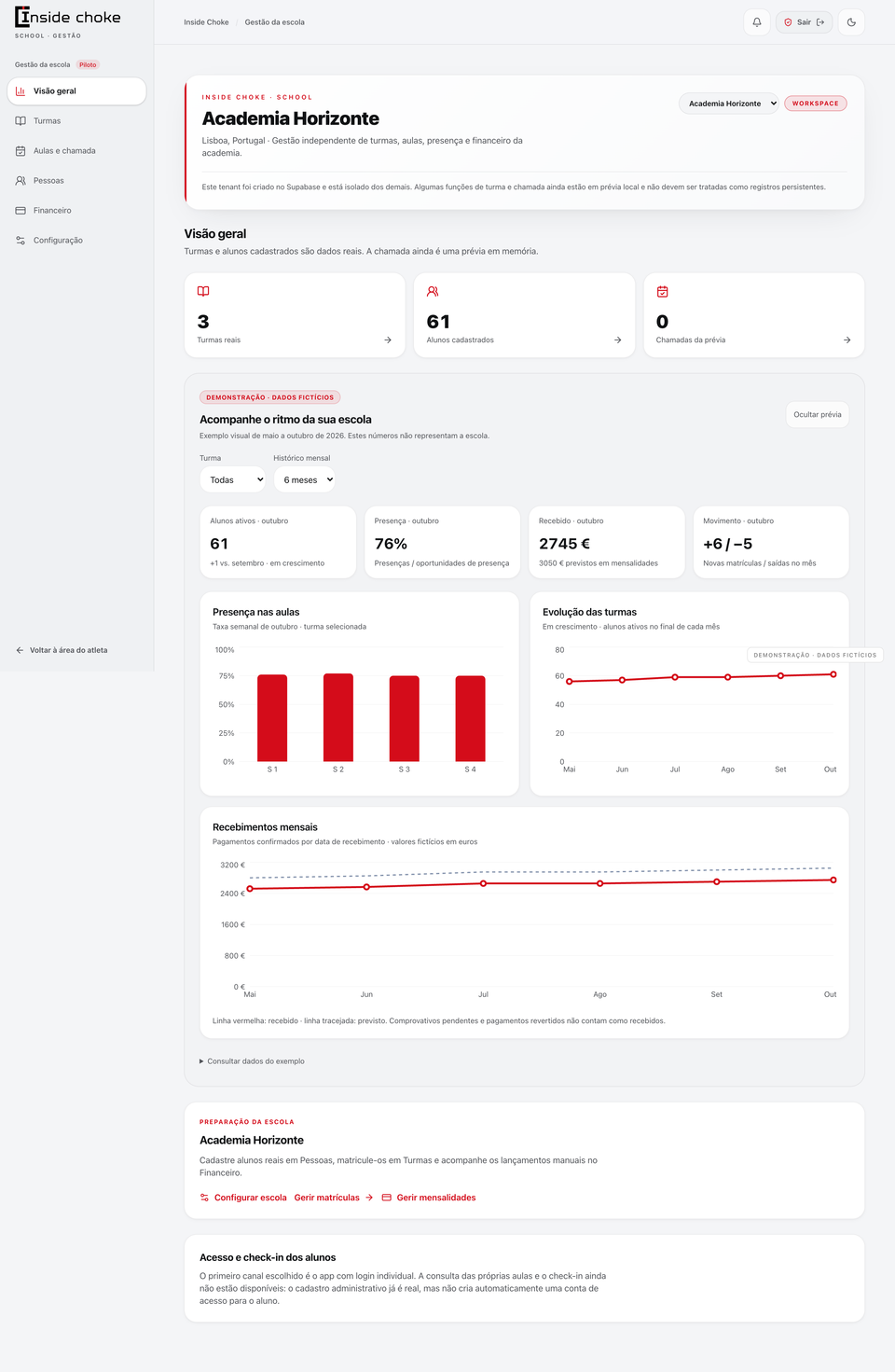Open Pessoas in sidebar

point(76,181)
